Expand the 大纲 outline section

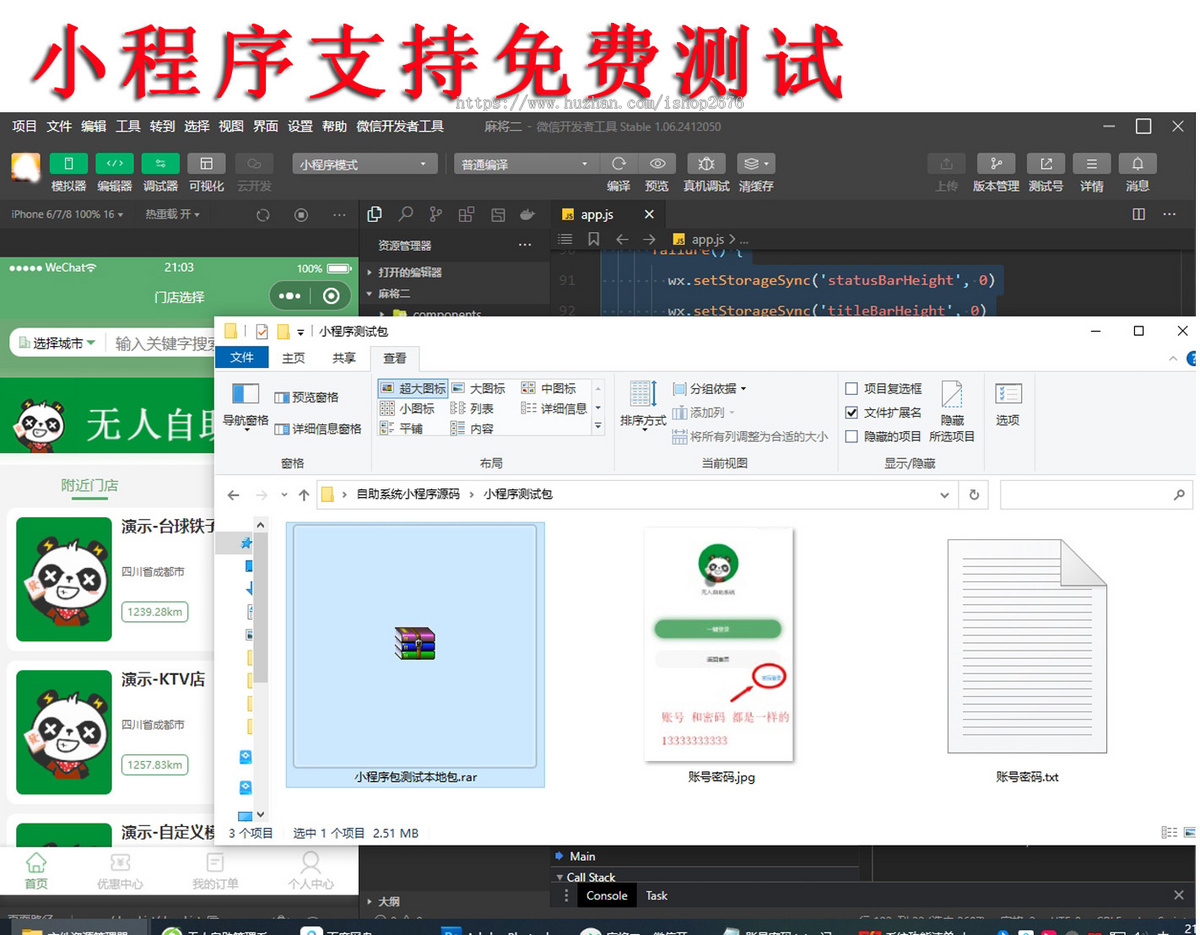click(382, 901)
